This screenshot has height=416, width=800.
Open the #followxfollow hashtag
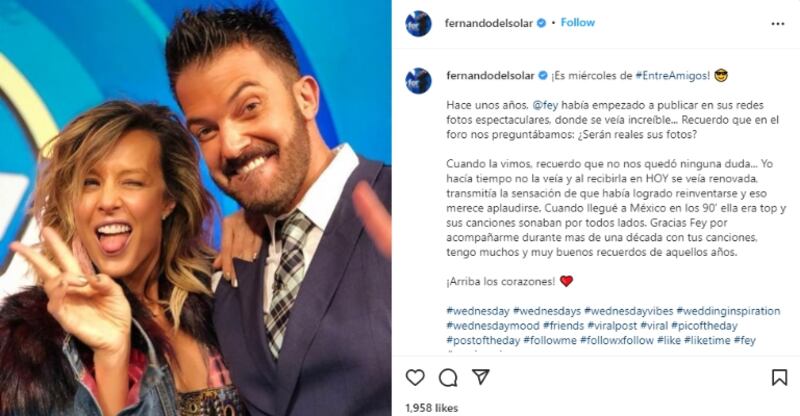[617, 340]
